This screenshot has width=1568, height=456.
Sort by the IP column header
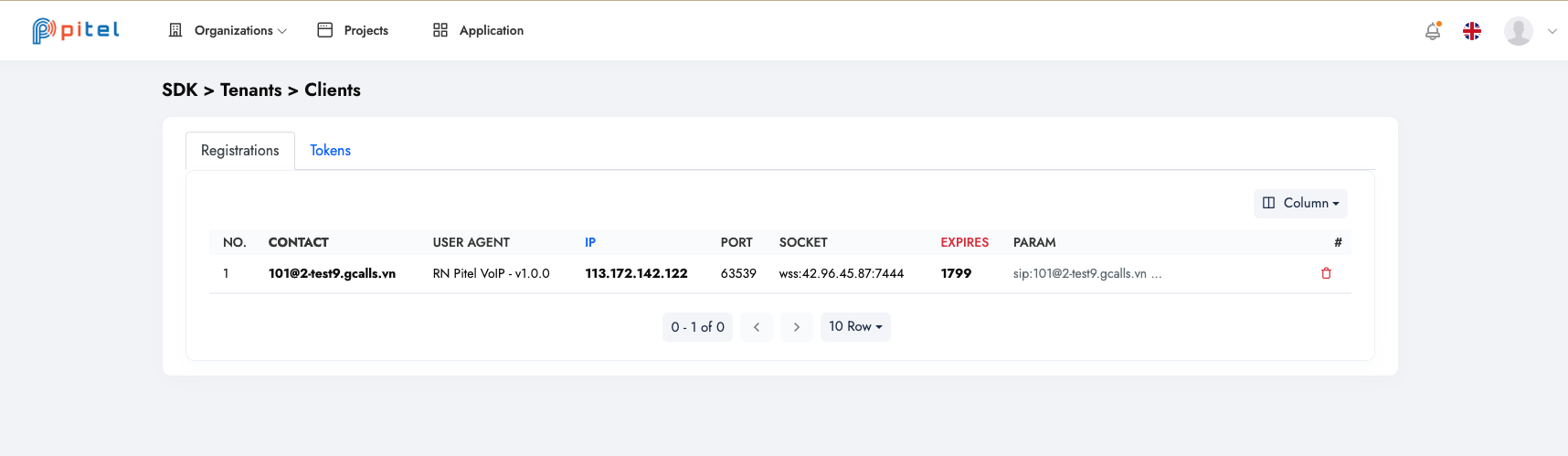click(x=590, y=242)
